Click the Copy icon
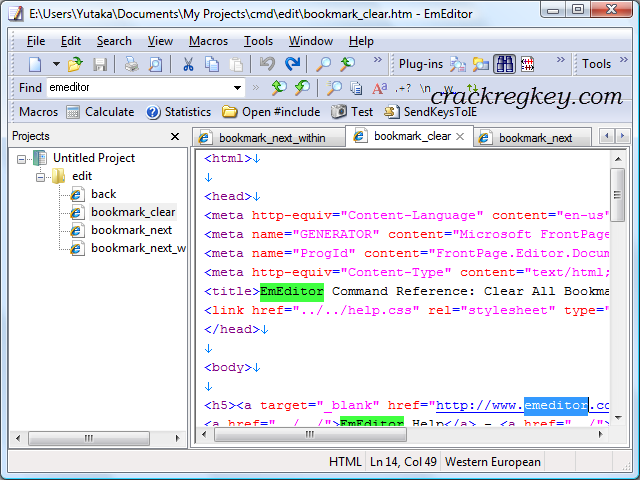The width and height of the screenshot is (640, 480). [x=212, y=64]
